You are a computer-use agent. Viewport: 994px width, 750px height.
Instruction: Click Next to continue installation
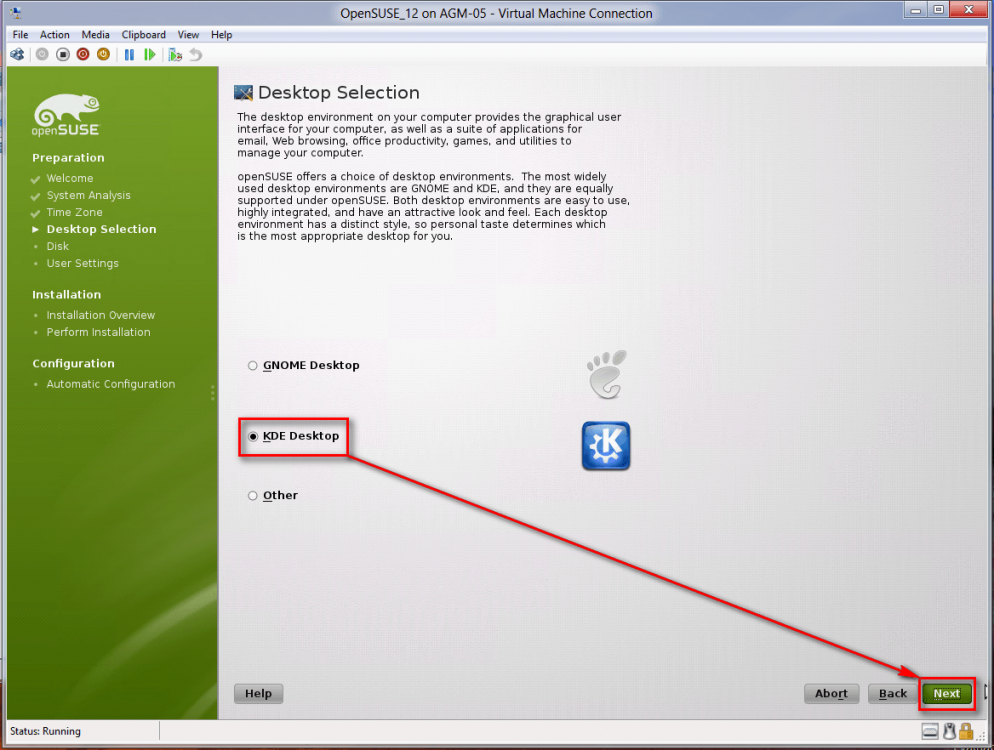tap(946, 694)
